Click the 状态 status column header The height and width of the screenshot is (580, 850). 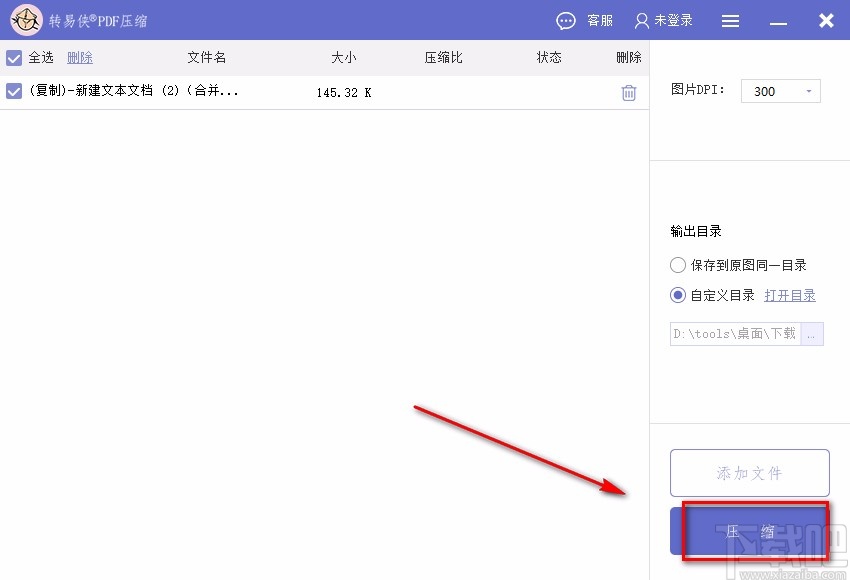pos(548,57)
